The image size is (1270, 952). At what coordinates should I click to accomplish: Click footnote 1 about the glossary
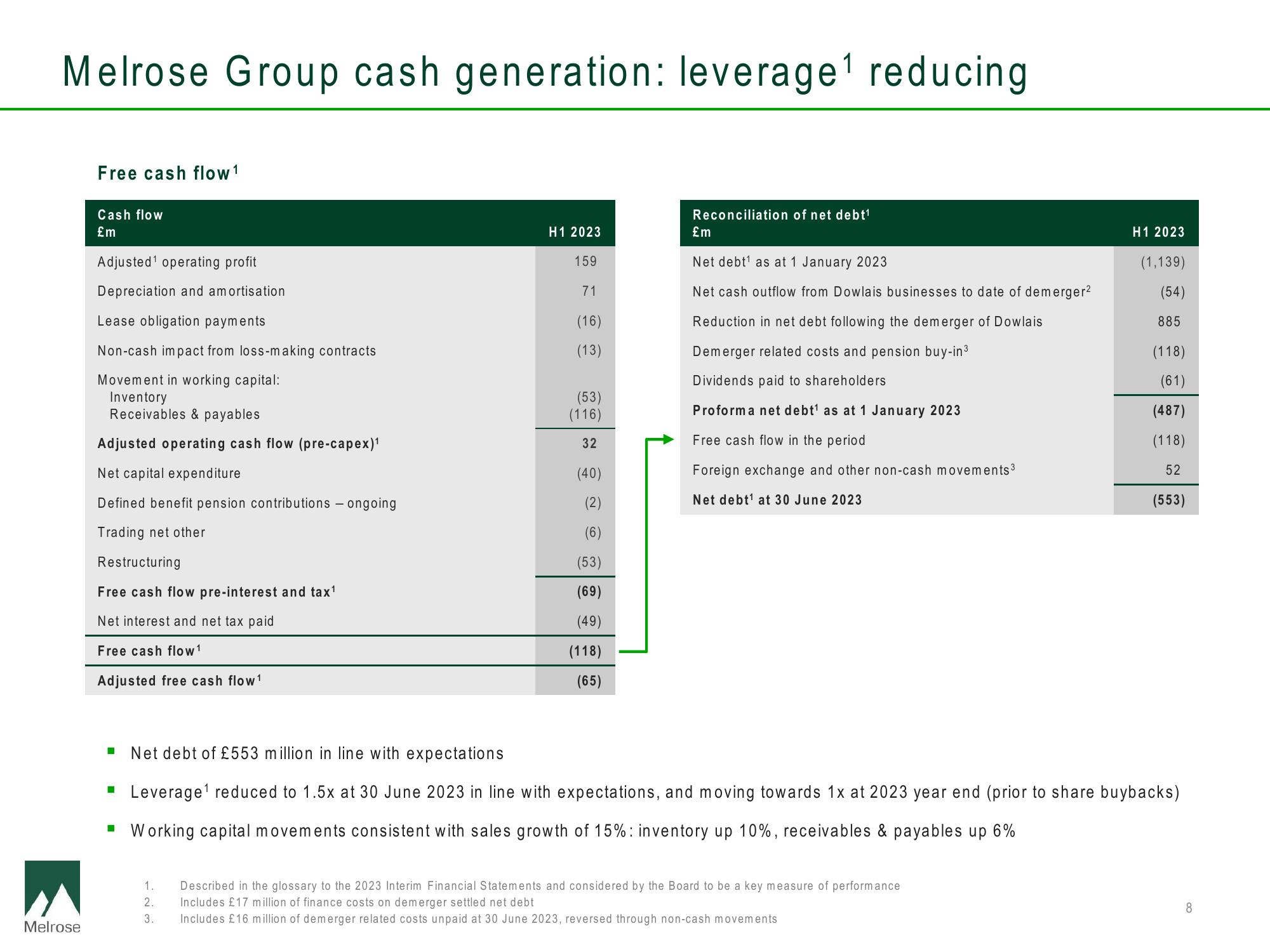point(540,885)
